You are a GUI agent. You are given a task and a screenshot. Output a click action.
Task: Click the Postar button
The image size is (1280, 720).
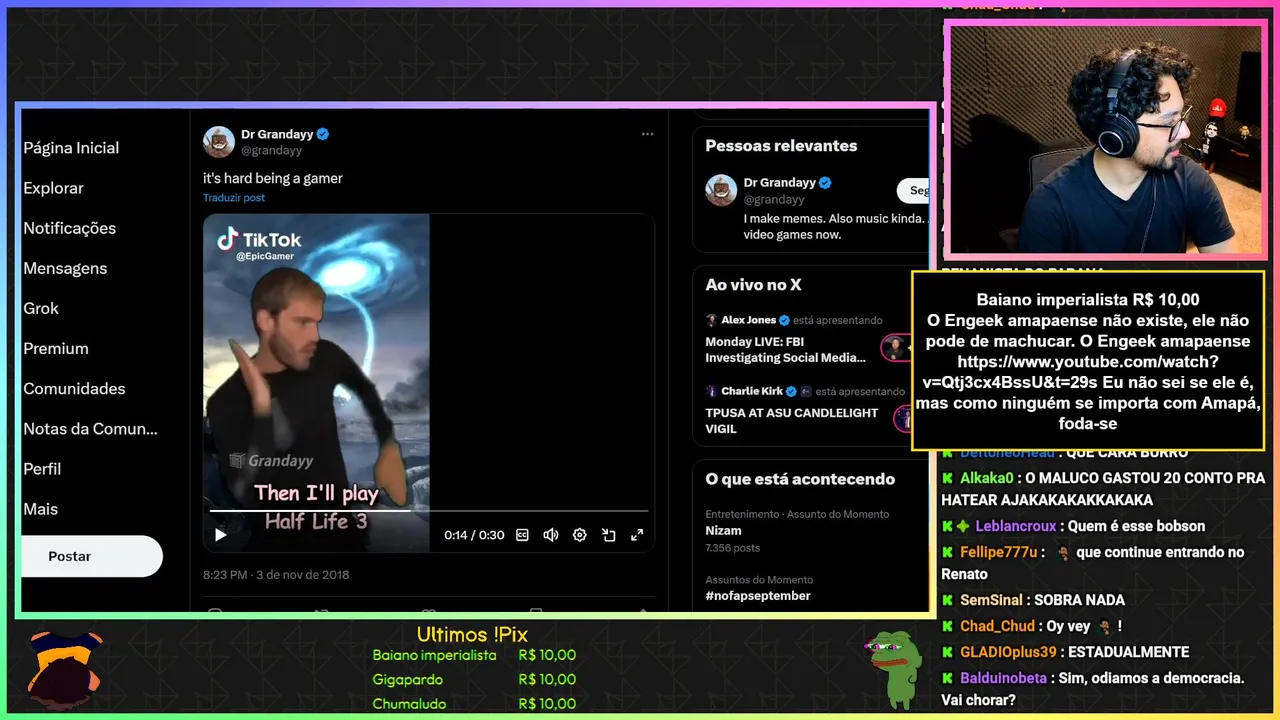(x=92, y=556)
